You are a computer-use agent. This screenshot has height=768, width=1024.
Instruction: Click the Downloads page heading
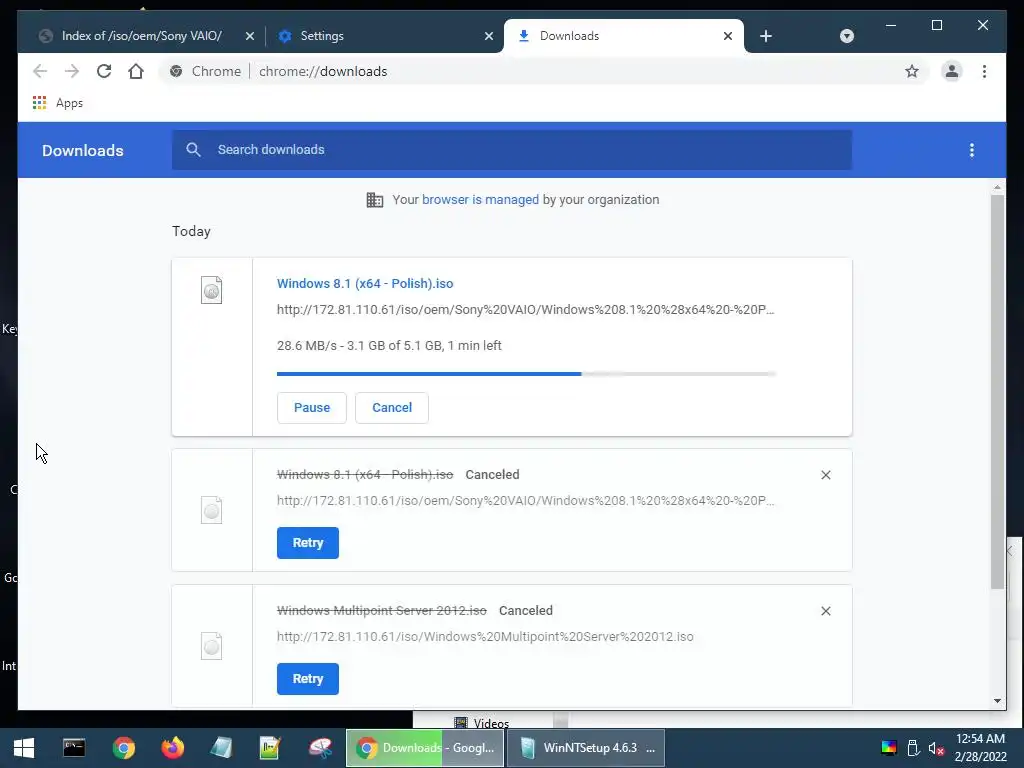(x=83, y=150)
